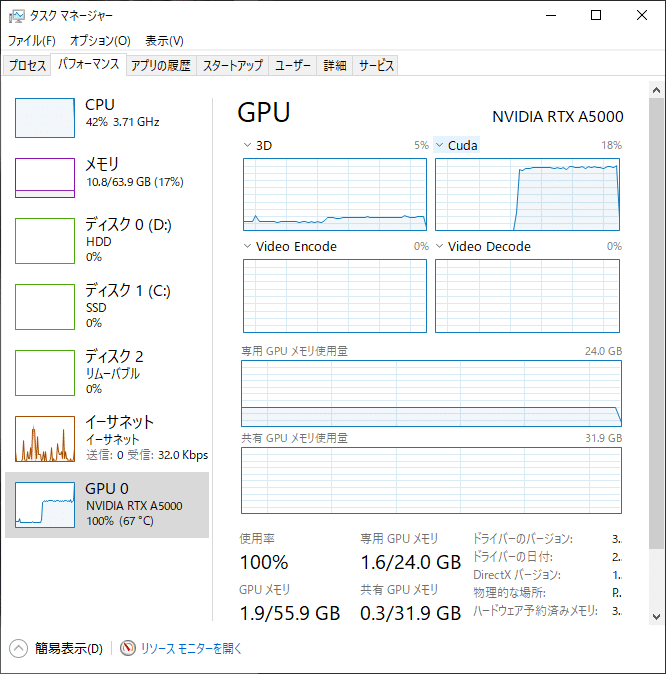Click the Video Decode usage graph
Image resolution: width=666 pixels, height=674 pixels.
pos(528,296)
